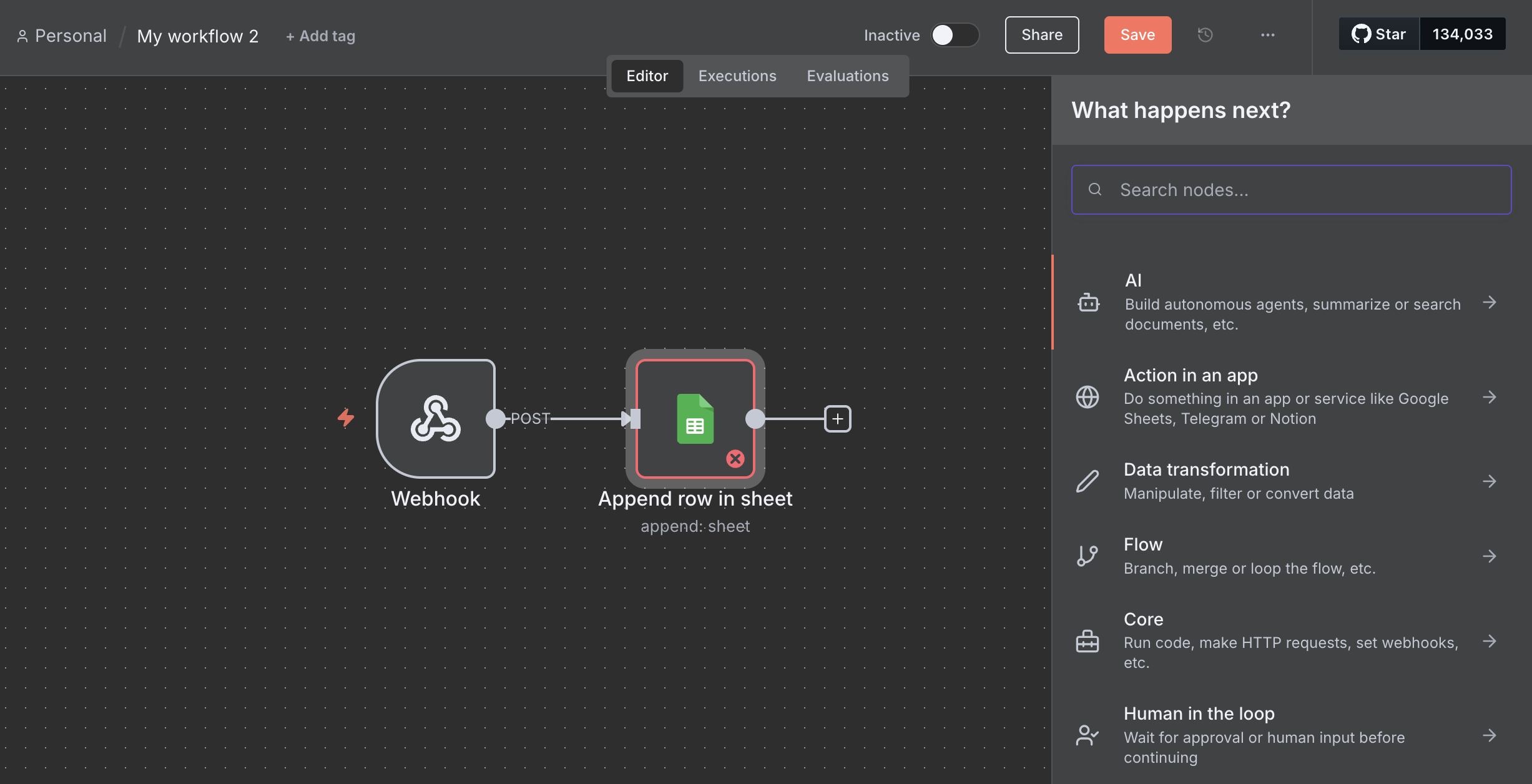Click the person icon for Human in the loop
The height and width of the screenshot is (784, 1532).
tap(1088, 735)
